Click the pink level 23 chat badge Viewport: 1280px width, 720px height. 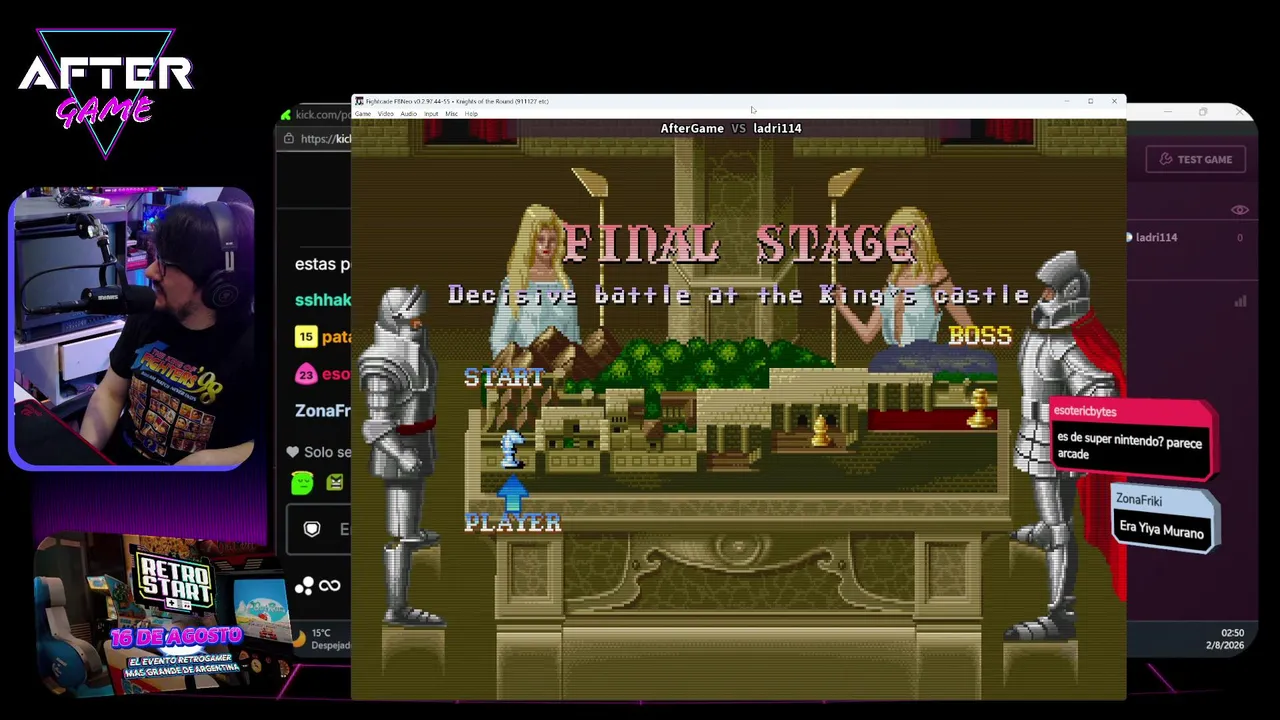[x=305, y=375]
